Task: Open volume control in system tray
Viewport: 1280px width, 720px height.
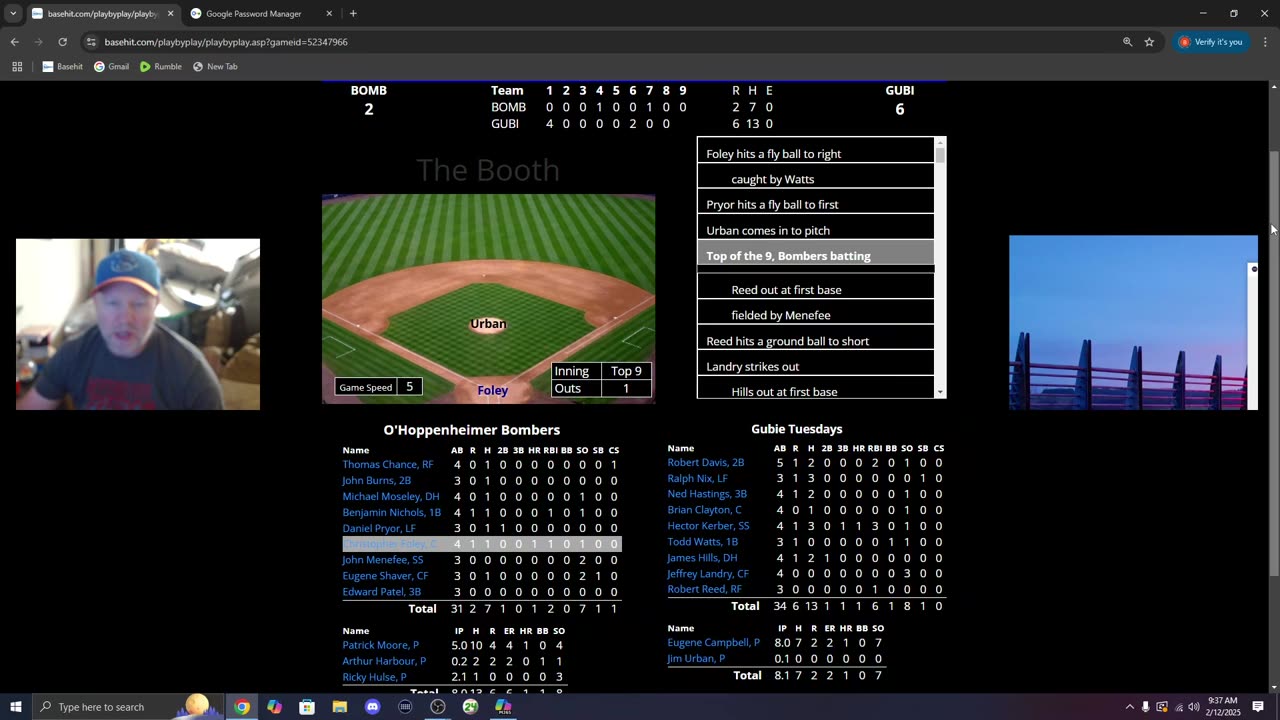Action: coord(1193,707)
